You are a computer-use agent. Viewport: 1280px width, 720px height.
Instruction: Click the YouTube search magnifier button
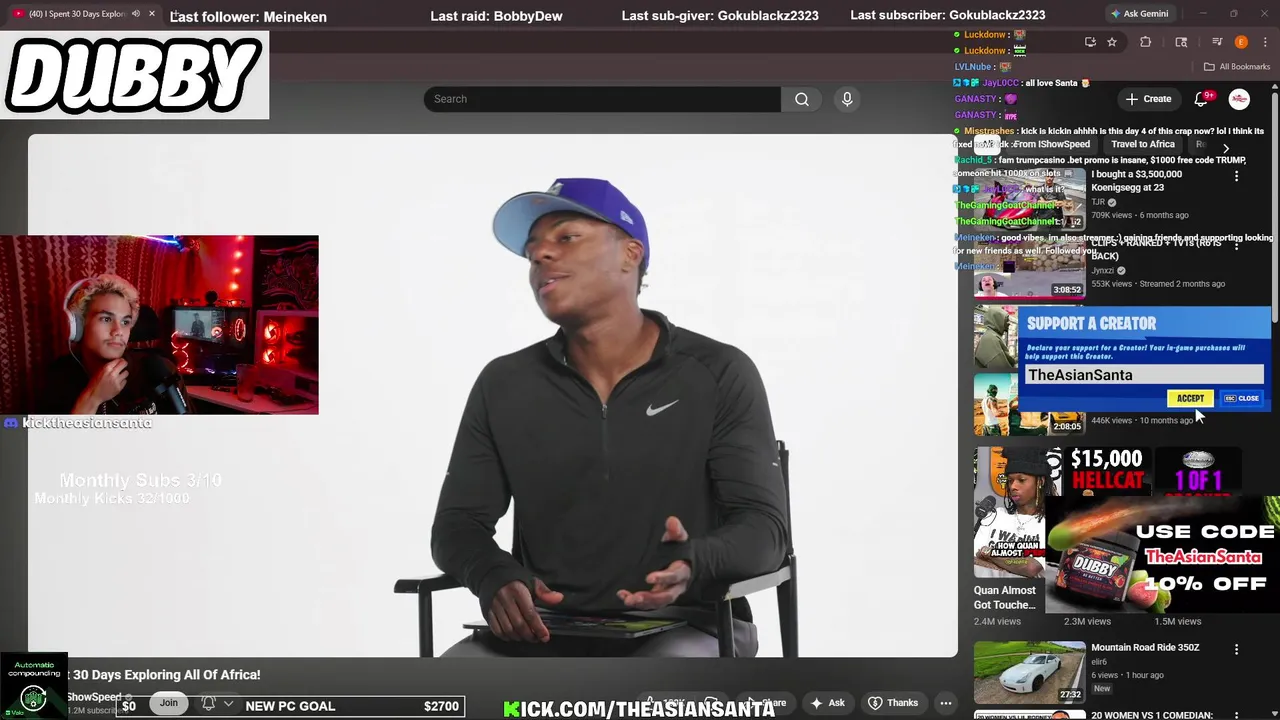(801, 99)
